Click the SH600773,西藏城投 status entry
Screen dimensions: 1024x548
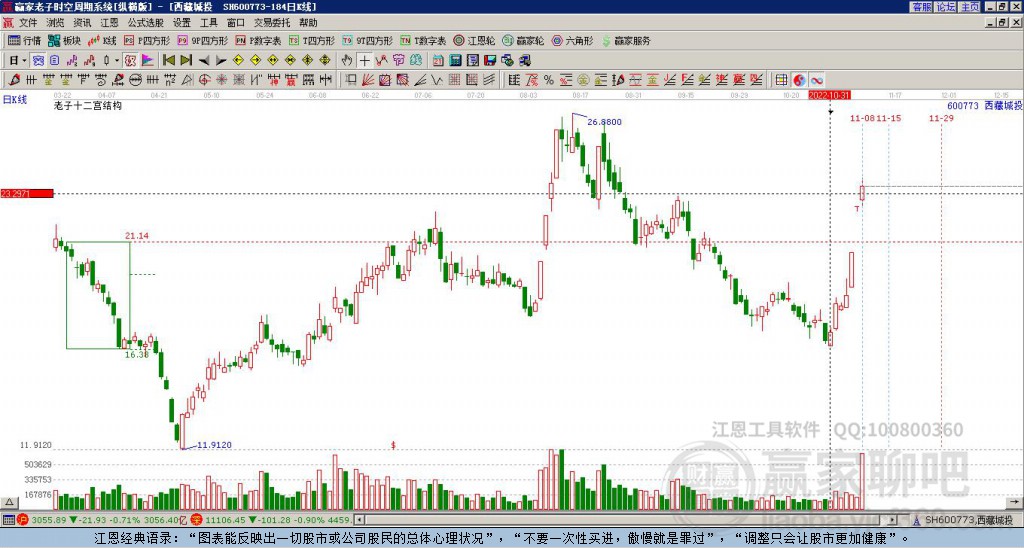pos(968,520)
